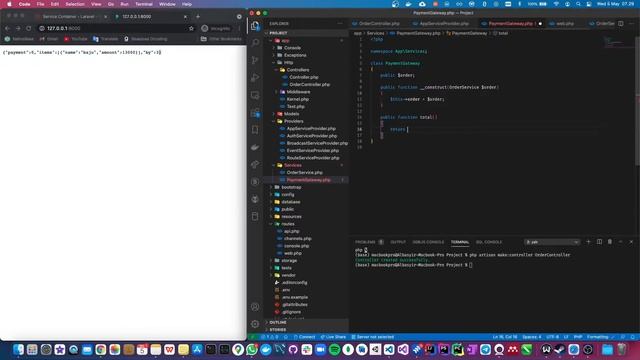Click the new terminal plus icon
This screenshot has height=360, width=640.
(588, 242)
